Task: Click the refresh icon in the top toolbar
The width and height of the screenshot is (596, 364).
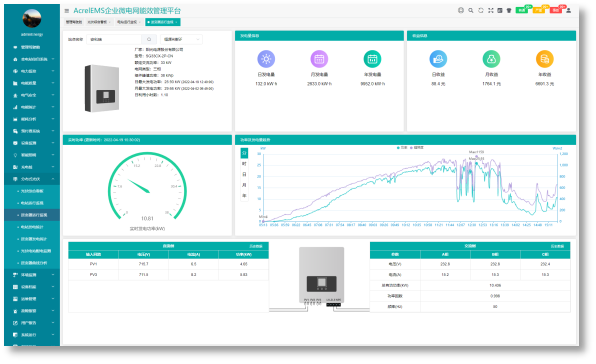Action: click(480, 10)
